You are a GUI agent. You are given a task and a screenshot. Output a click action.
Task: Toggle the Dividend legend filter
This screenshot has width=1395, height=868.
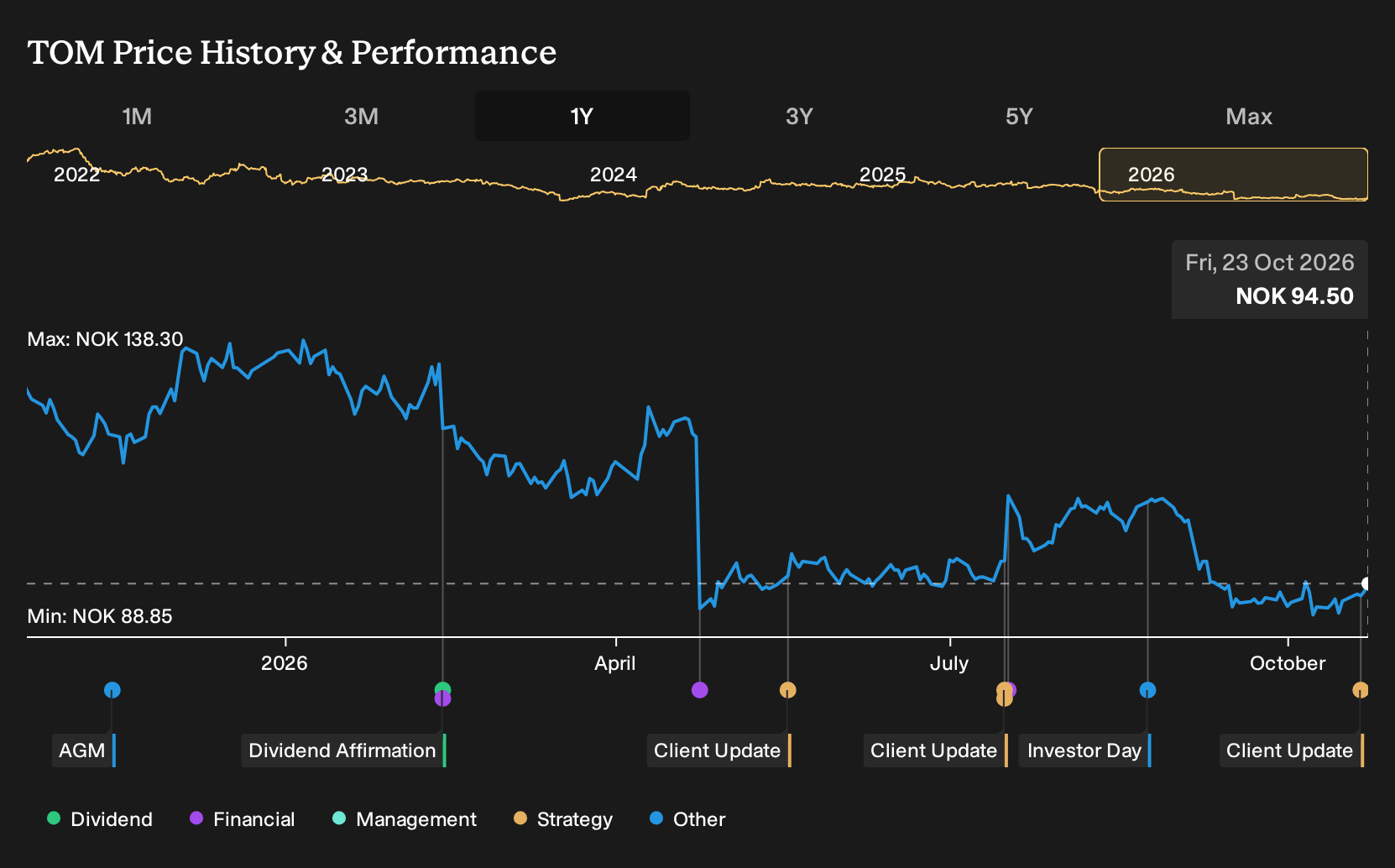click(100, 819)
